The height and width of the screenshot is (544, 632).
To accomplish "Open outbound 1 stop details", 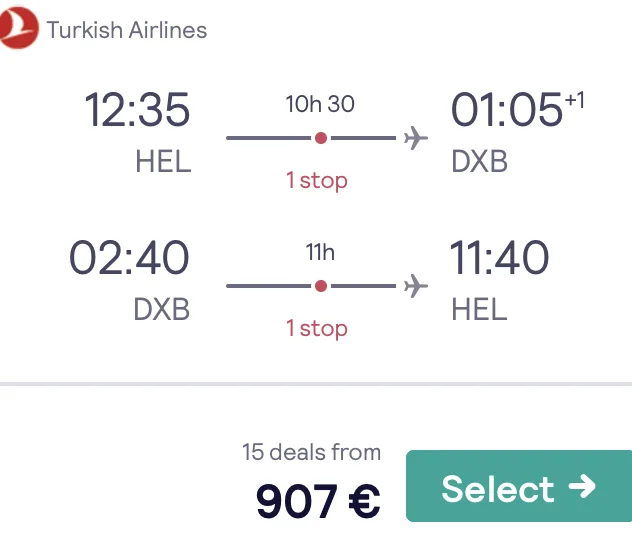I will click(317, 181).
